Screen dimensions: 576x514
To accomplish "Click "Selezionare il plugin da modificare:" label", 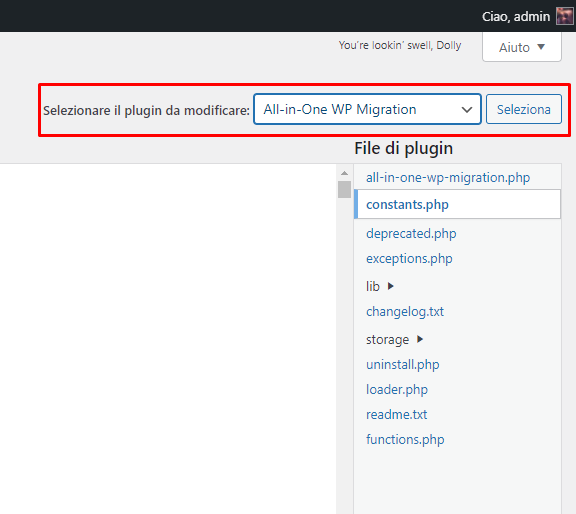I will tap(146, 110).
